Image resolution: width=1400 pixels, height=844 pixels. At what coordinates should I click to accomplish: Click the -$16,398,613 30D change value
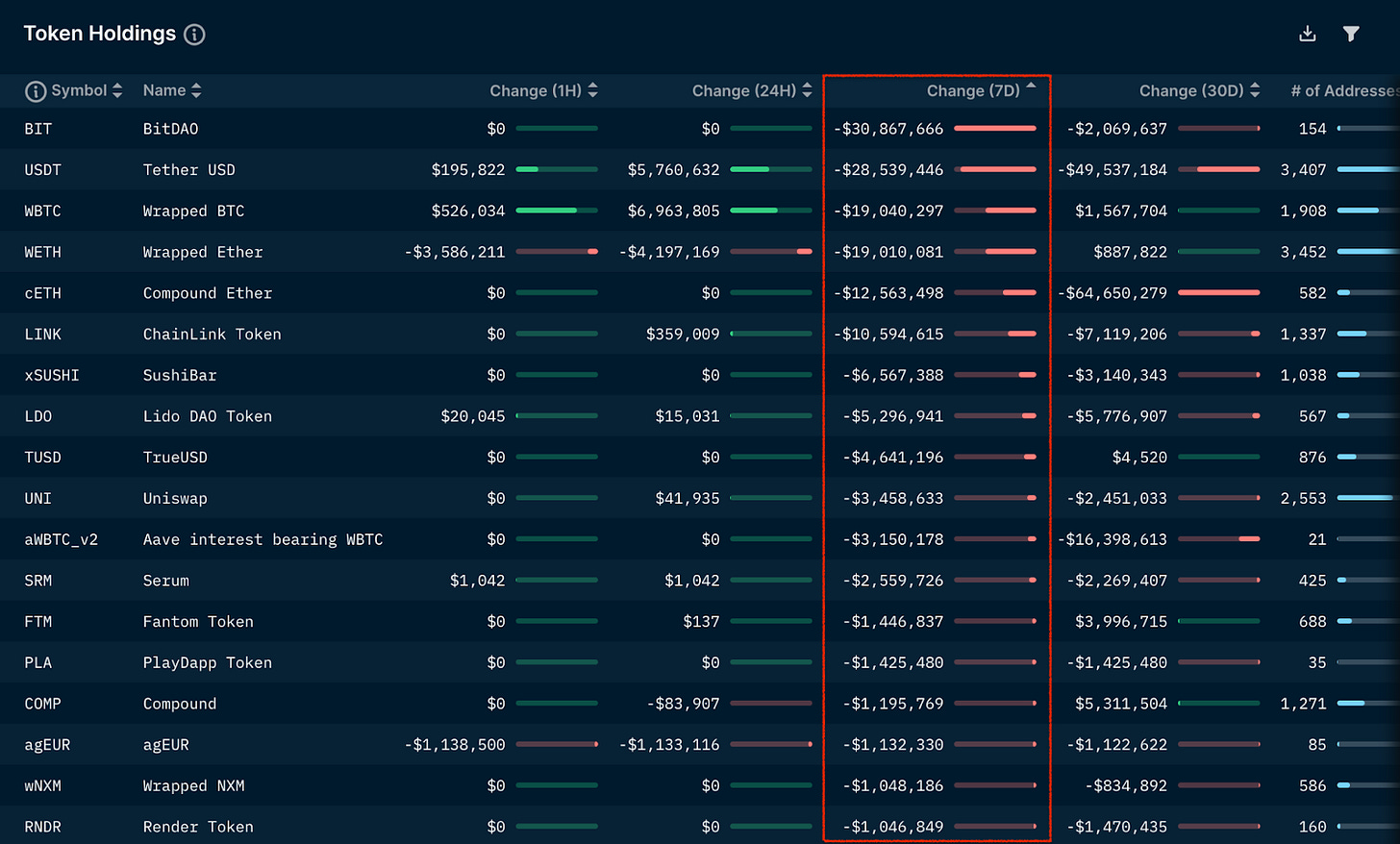(1112, 540)
